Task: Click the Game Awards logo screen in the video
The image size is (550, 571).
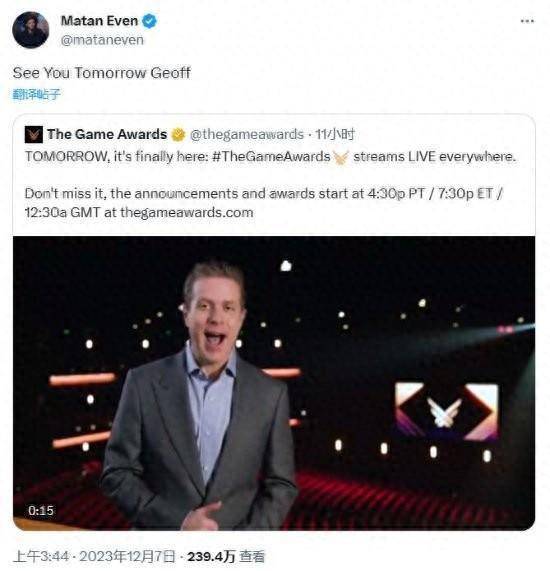Action: pyautogui.click(x=447, y=411)
